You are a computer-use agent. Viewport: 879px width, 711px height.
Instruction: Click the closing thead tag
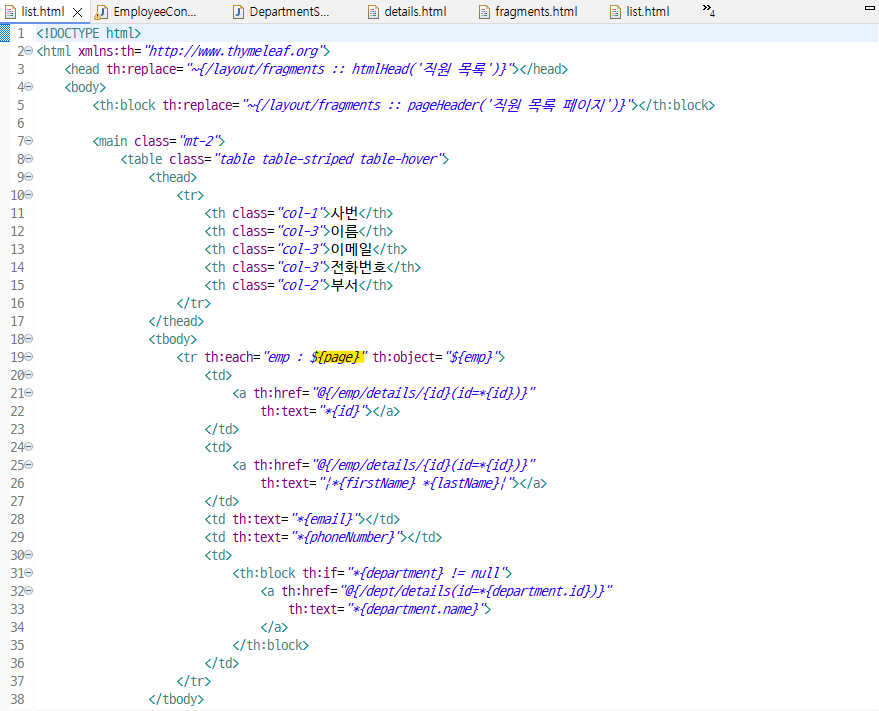click(x=176, y=321)
